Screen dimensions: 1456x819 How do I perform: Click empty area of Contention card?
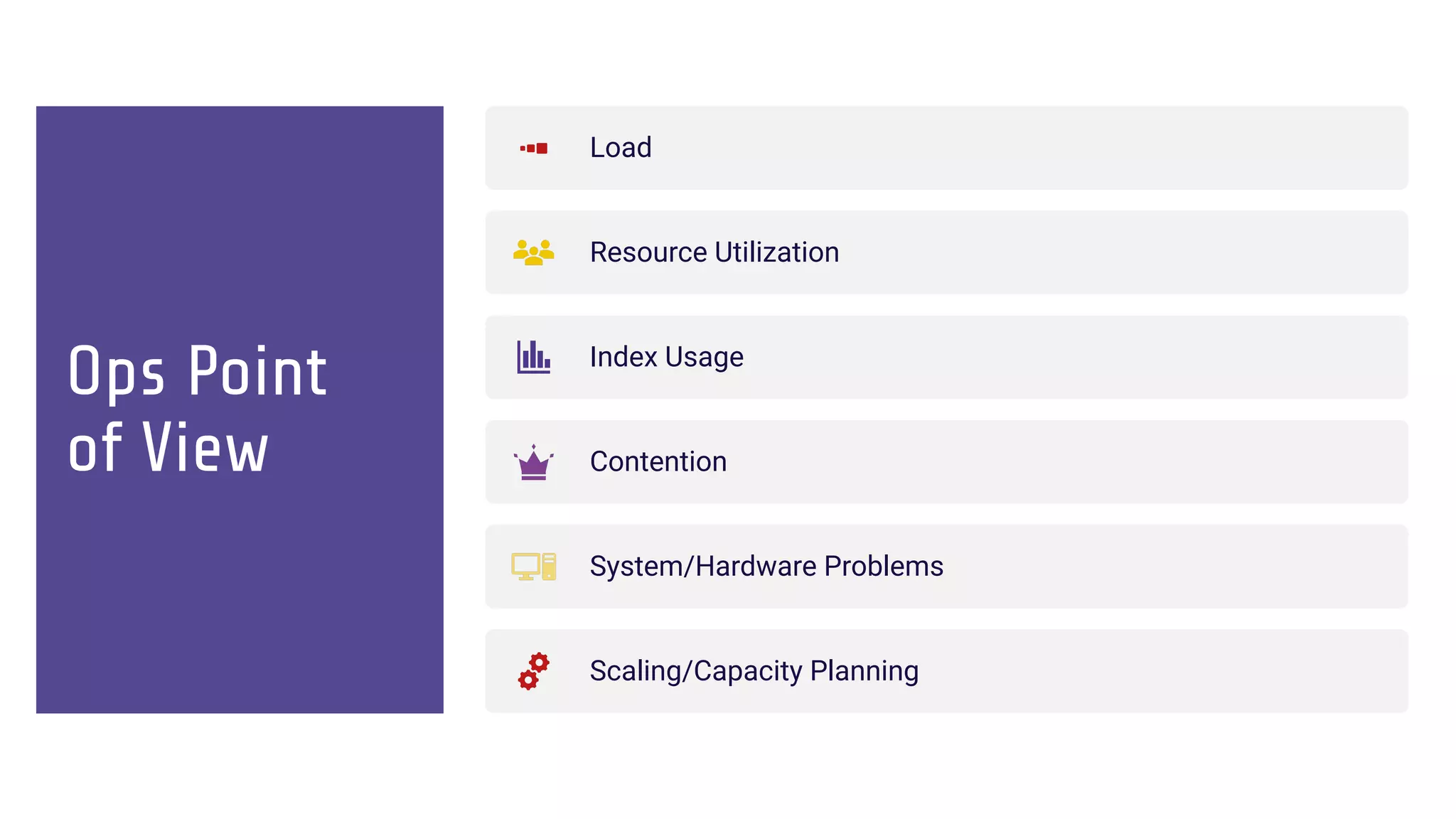tap(1066, 462)
